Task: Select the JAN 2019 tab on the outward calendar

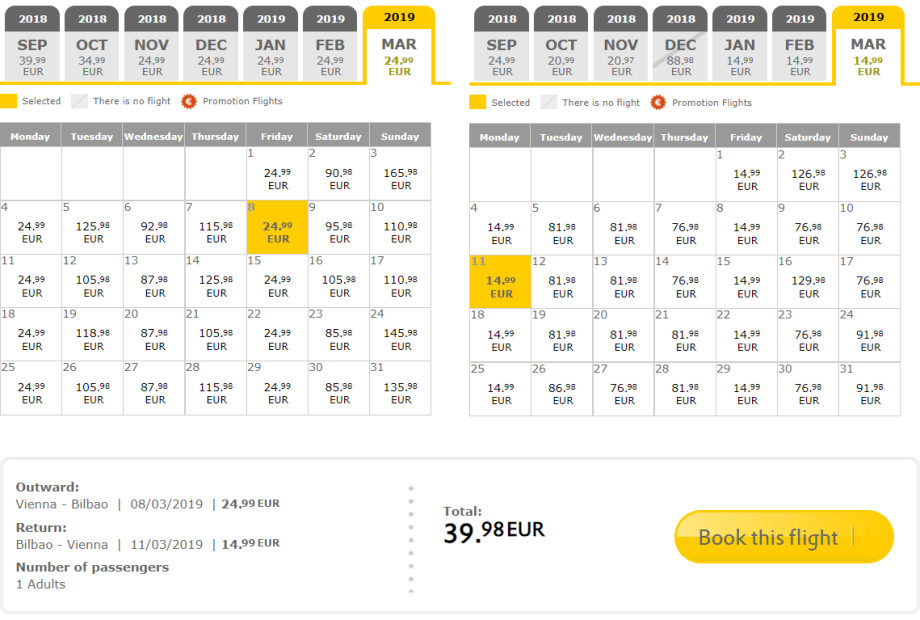Action: [270, 45]
